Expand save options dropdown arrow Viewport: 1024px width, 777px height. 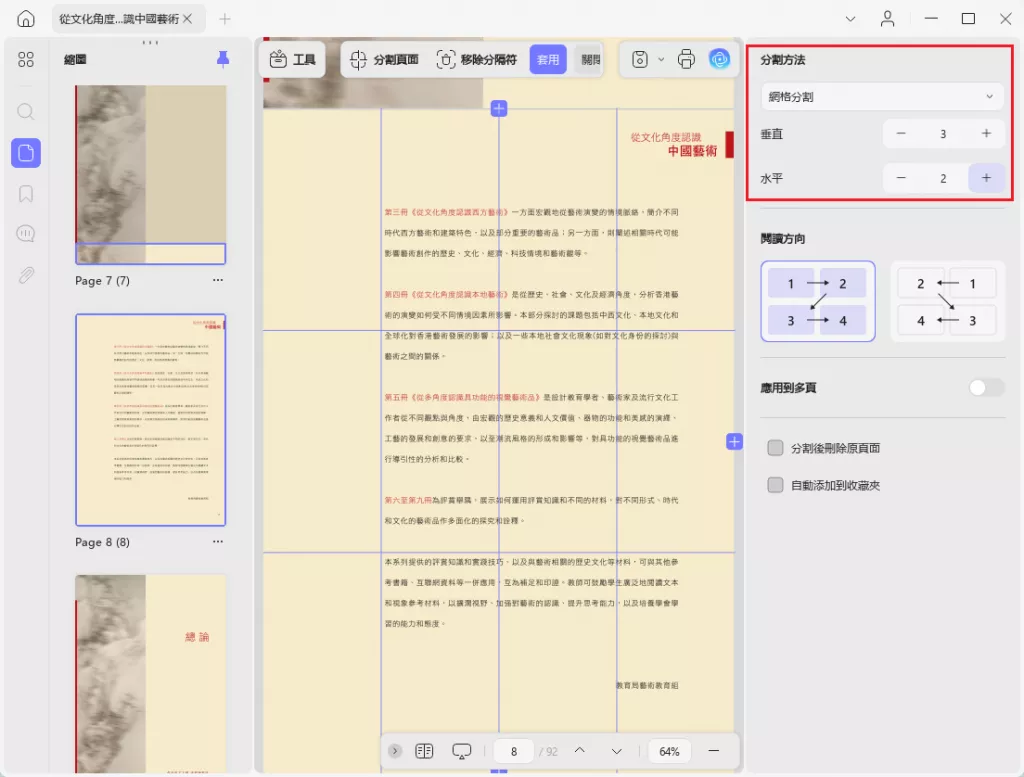661,59
